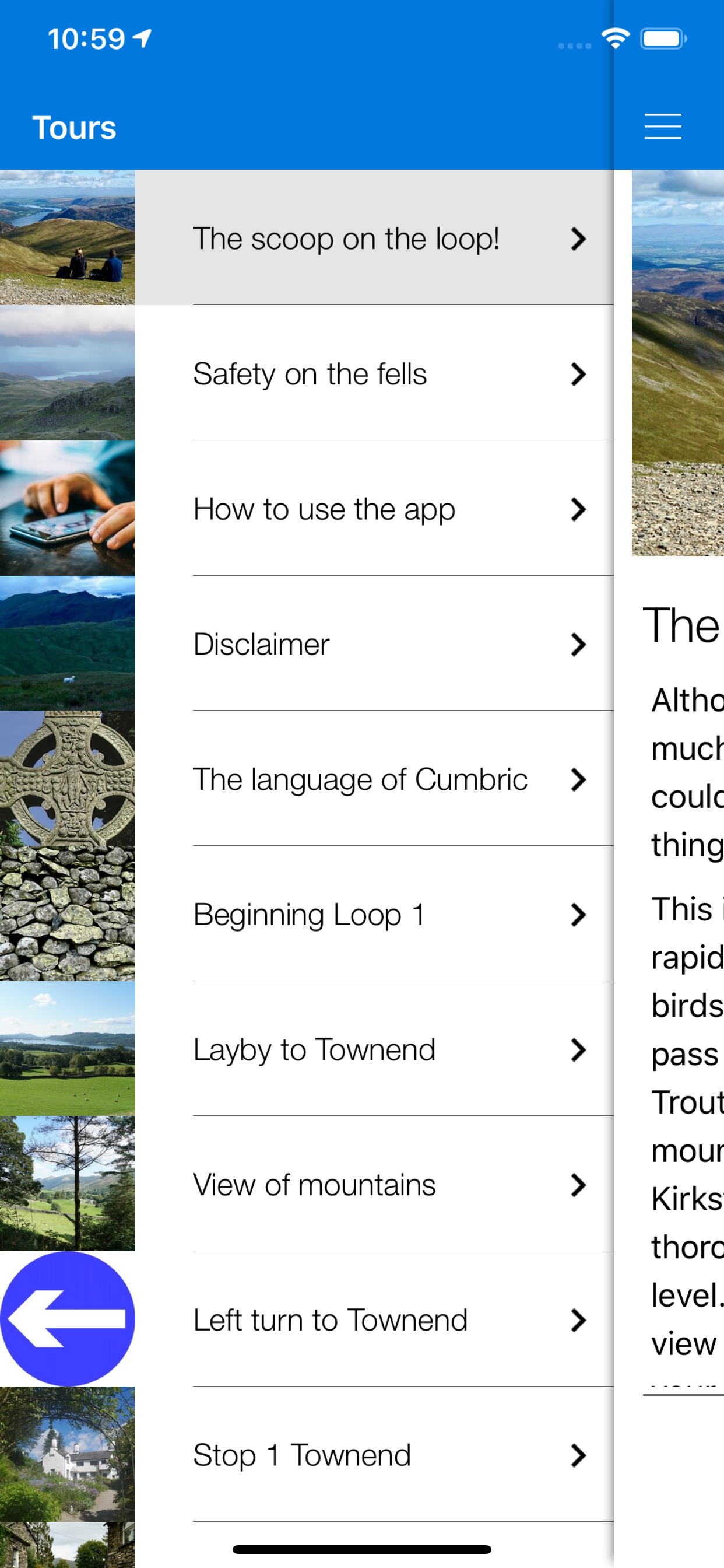Select How to use the app
The width and height of the screenshot is (724, 1568).
pyautogui.click(x=324, y=509)
